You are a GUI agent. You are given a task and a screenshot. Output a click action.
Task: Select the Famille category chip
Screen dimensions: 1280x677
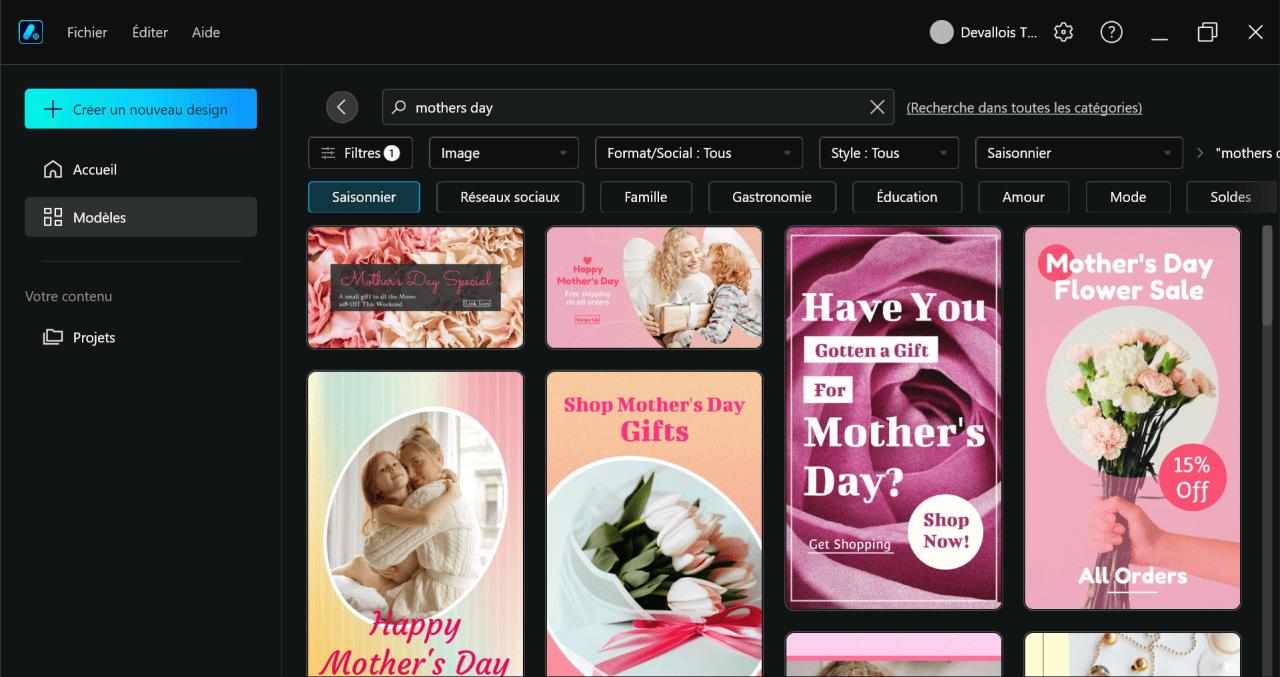(x=646, y=197)
